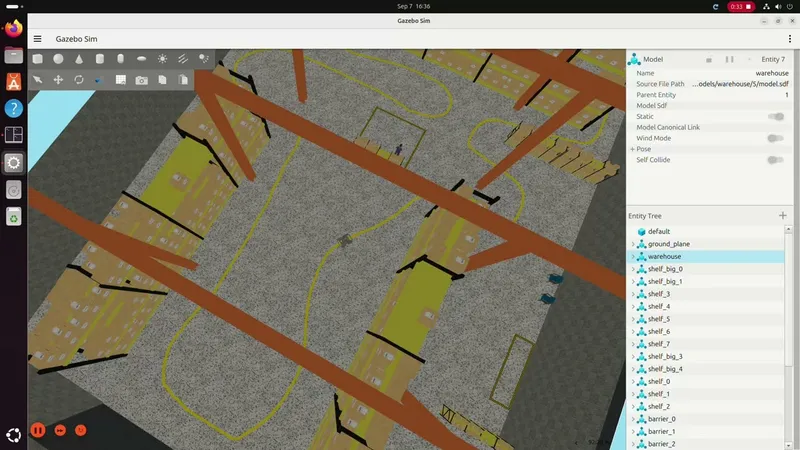Add a spot light
The width and height of the screenshot is (800, 450).
coord(204,59)
